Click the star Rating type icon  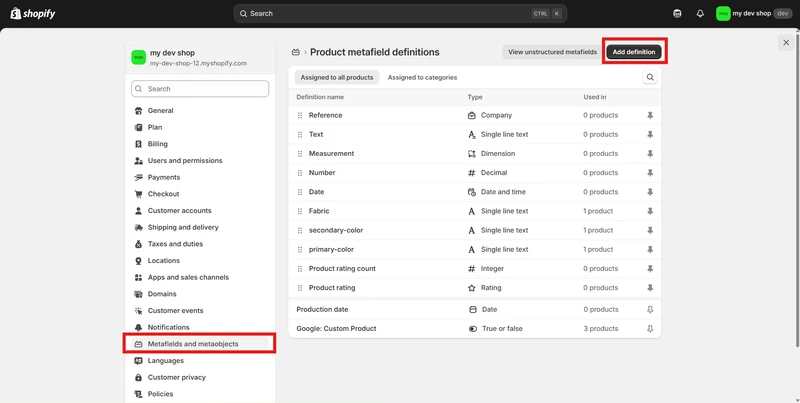click(x=472, y=288)
